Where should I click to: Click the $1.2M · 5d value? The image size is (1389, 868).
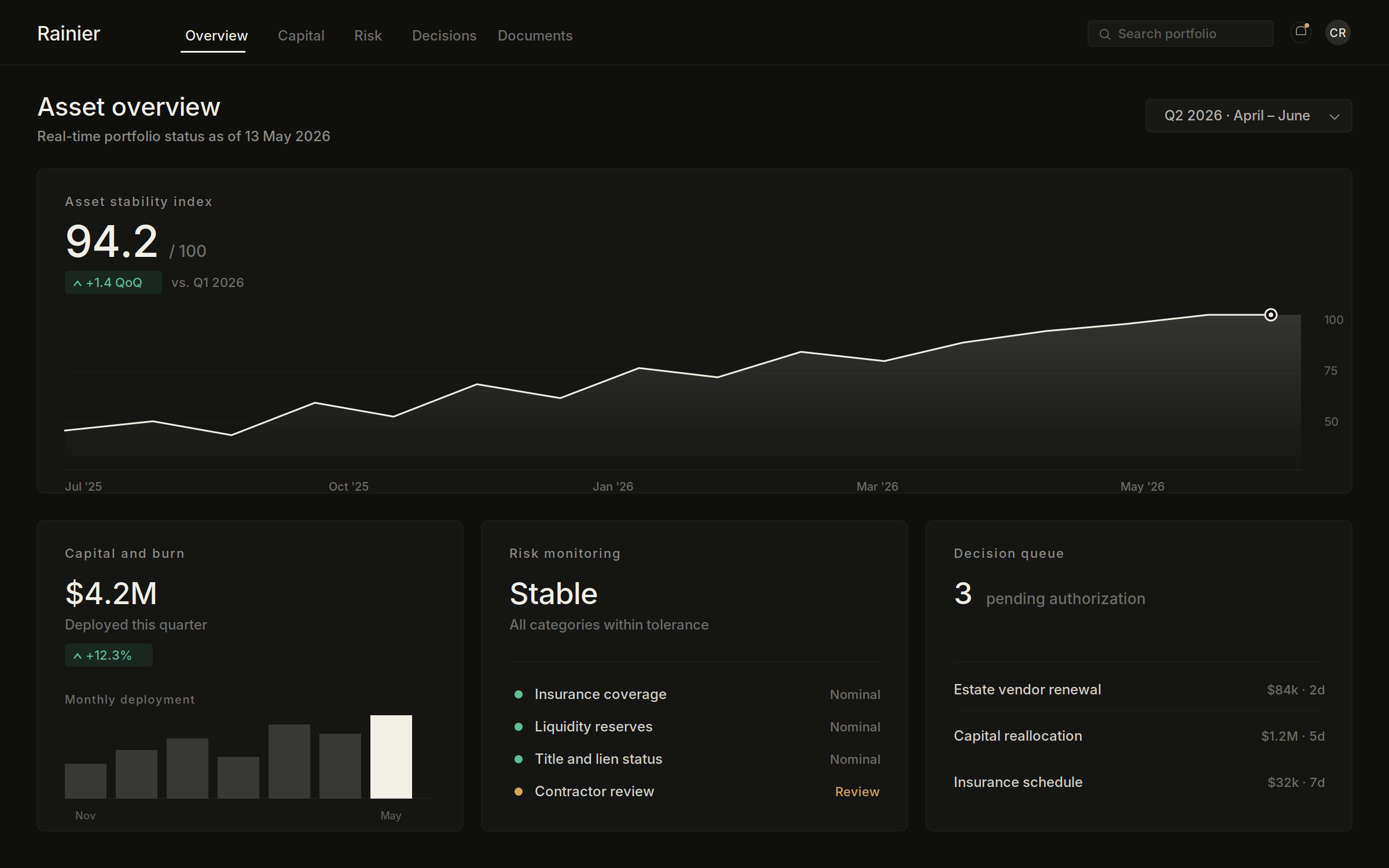(x=1293, y=736)
